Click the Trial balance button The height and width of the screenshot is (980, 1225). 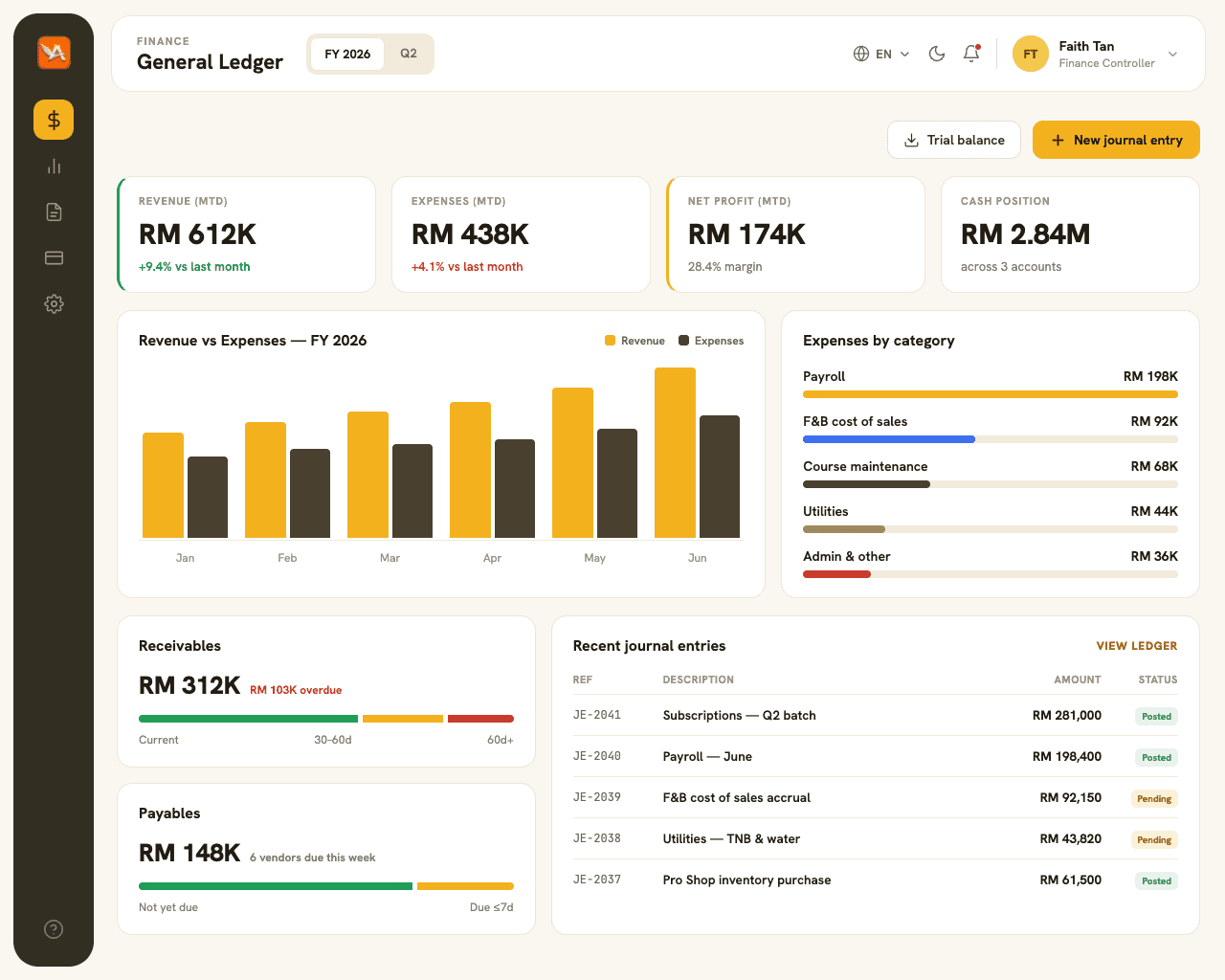(x=954, y=140)
